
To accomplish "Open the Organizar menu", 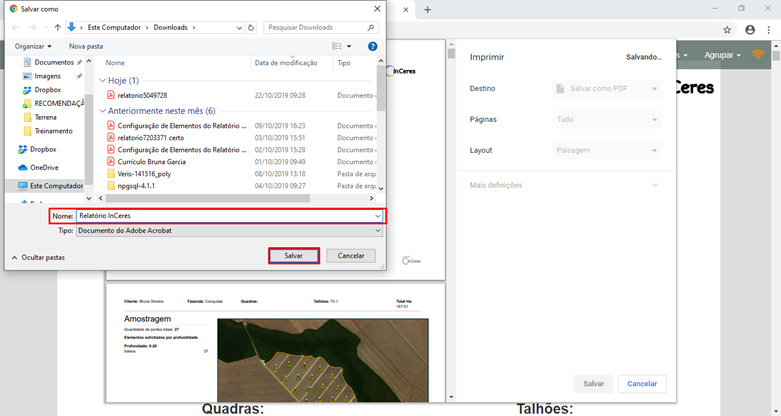I will 33,46.
